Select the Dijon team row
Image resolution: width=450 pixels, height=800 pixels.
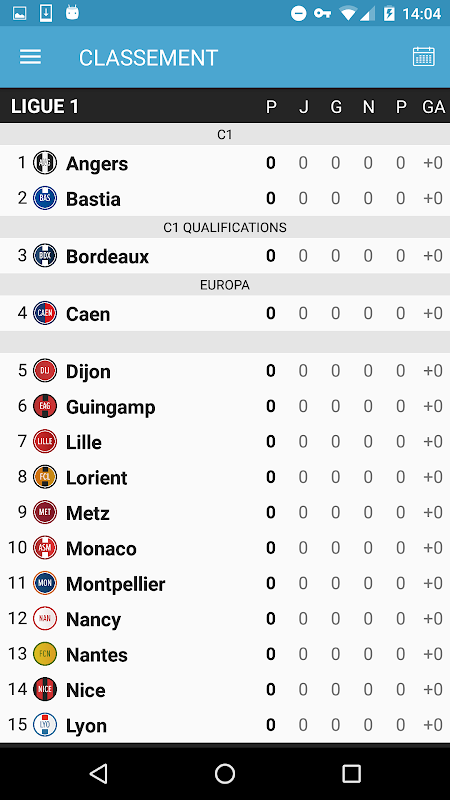pos(225,371)
